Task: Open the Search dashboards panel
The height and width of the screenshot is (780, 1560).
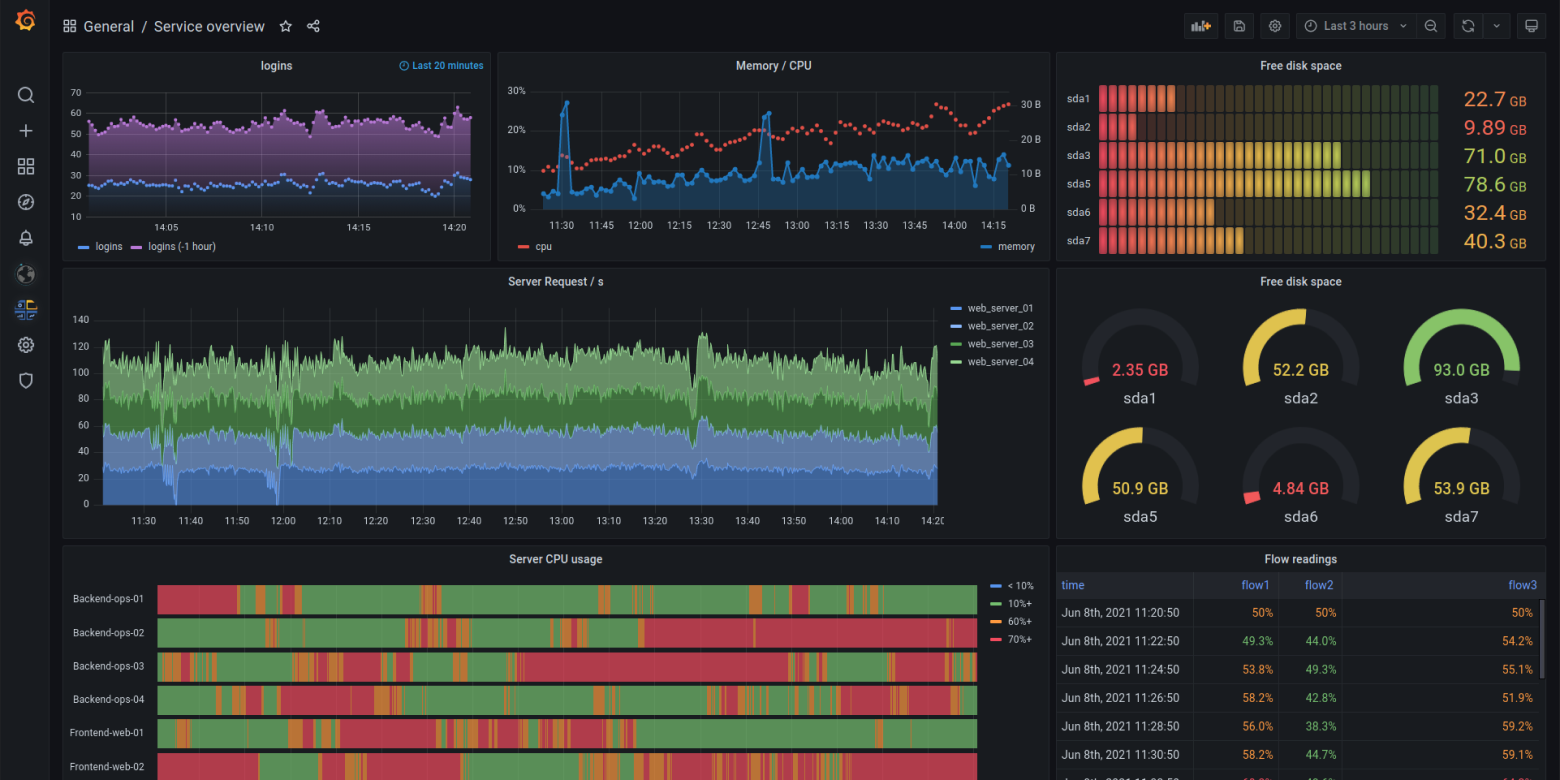Action: (26, 95)
